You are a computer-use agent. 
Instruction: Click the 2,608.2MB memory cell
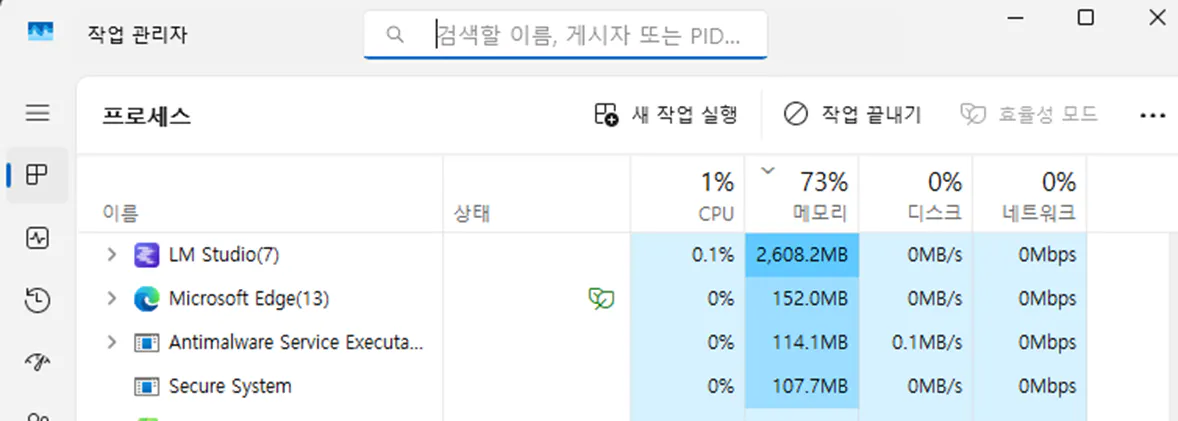[802, 255]
